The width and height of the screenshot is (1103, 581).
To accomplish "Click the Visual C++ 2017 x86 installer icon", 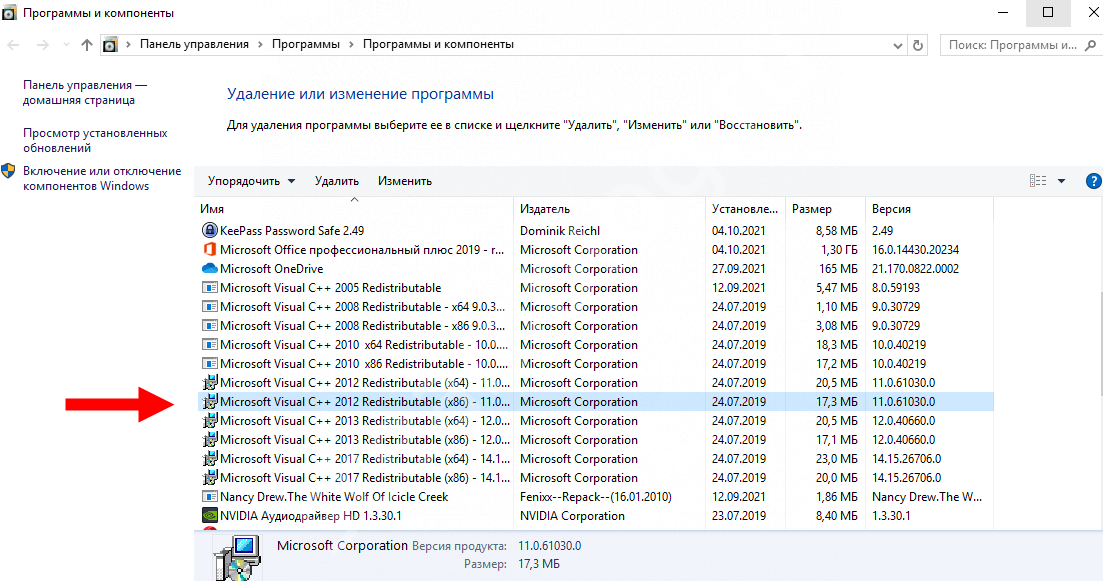I will pos(210,477).
